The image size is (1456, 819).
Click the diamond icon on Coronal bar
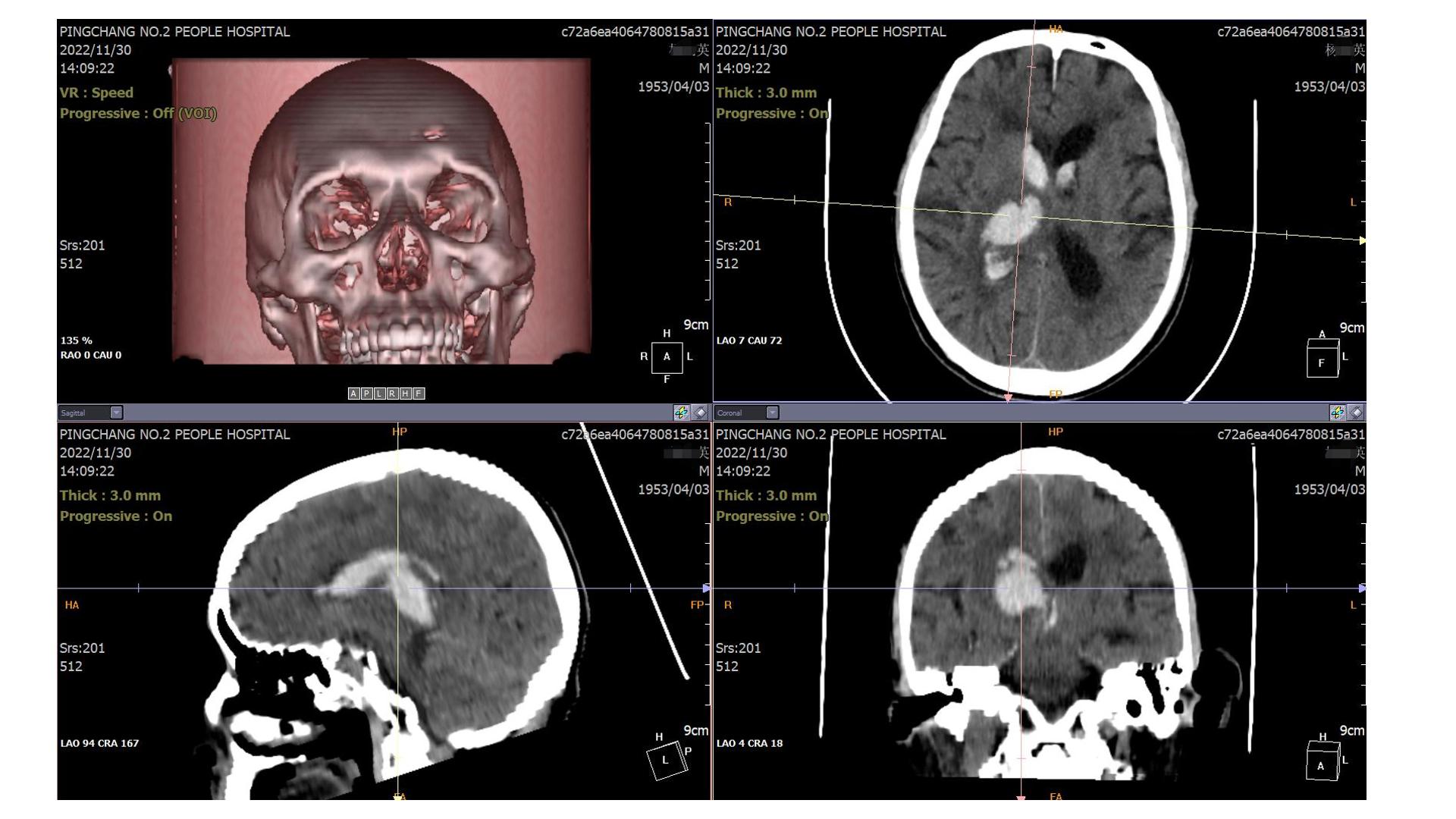1356,413
